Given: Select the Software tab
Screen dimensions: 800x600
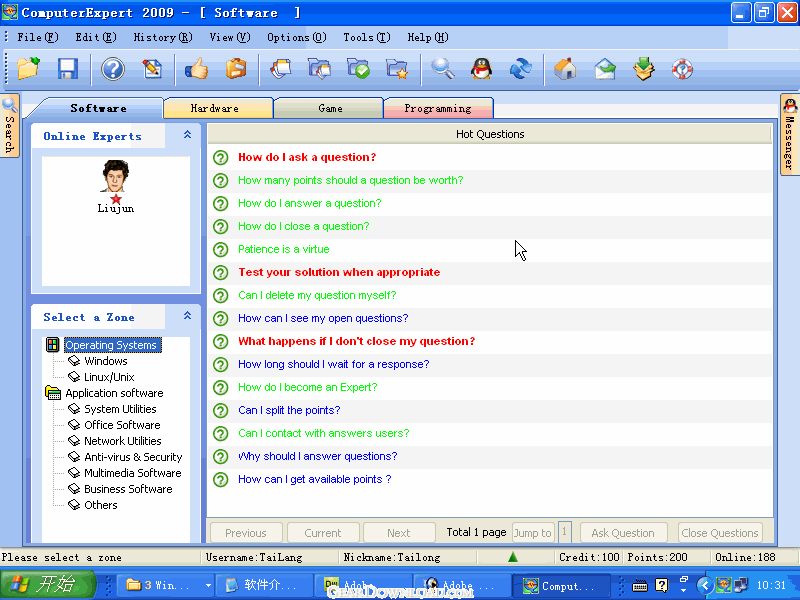Looking at the screenshot, I should click(98, 108).
